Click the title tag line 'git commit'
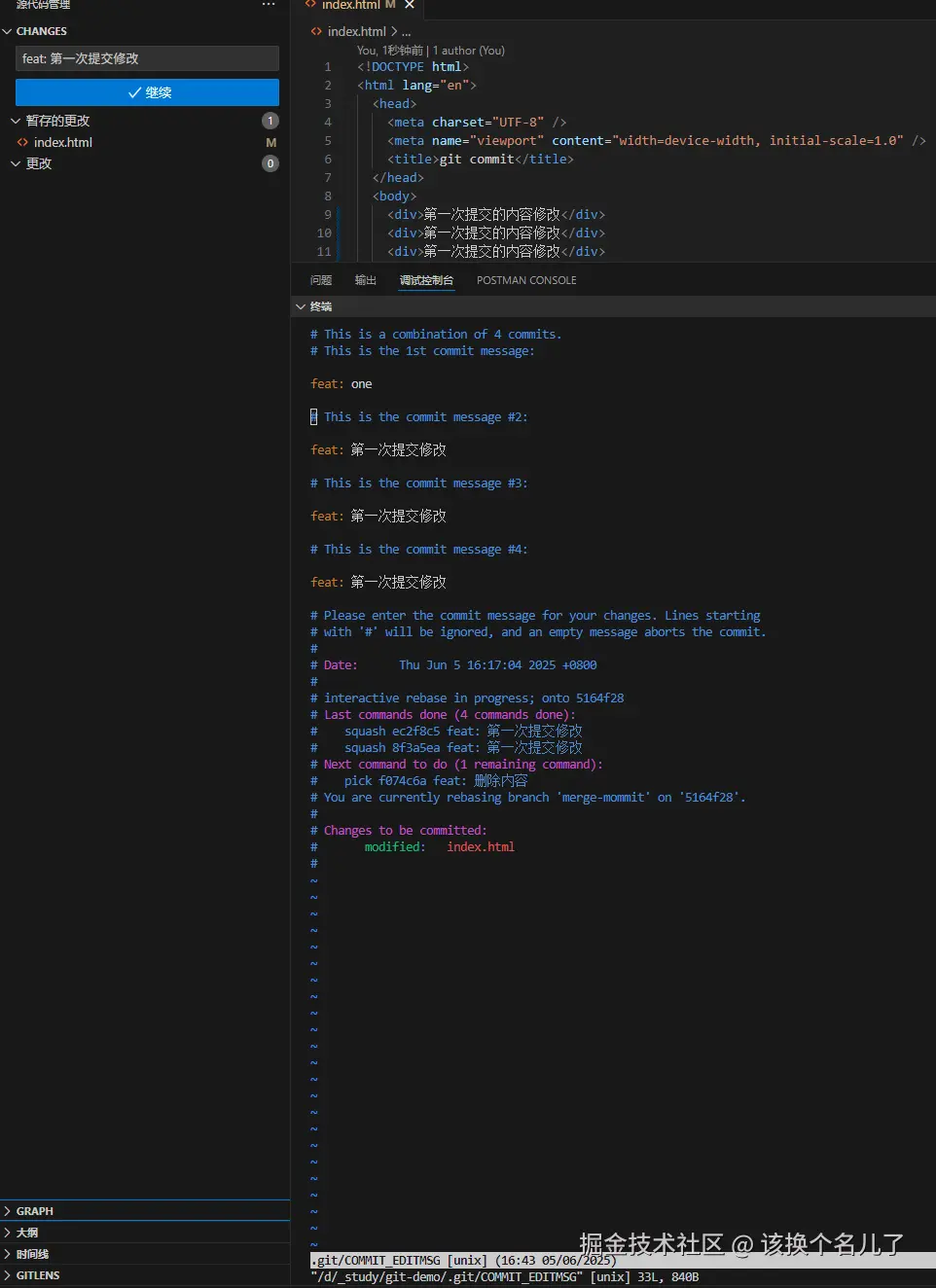Image resolution: width=936 pixels, height=1288 pixels. (481, 160)
